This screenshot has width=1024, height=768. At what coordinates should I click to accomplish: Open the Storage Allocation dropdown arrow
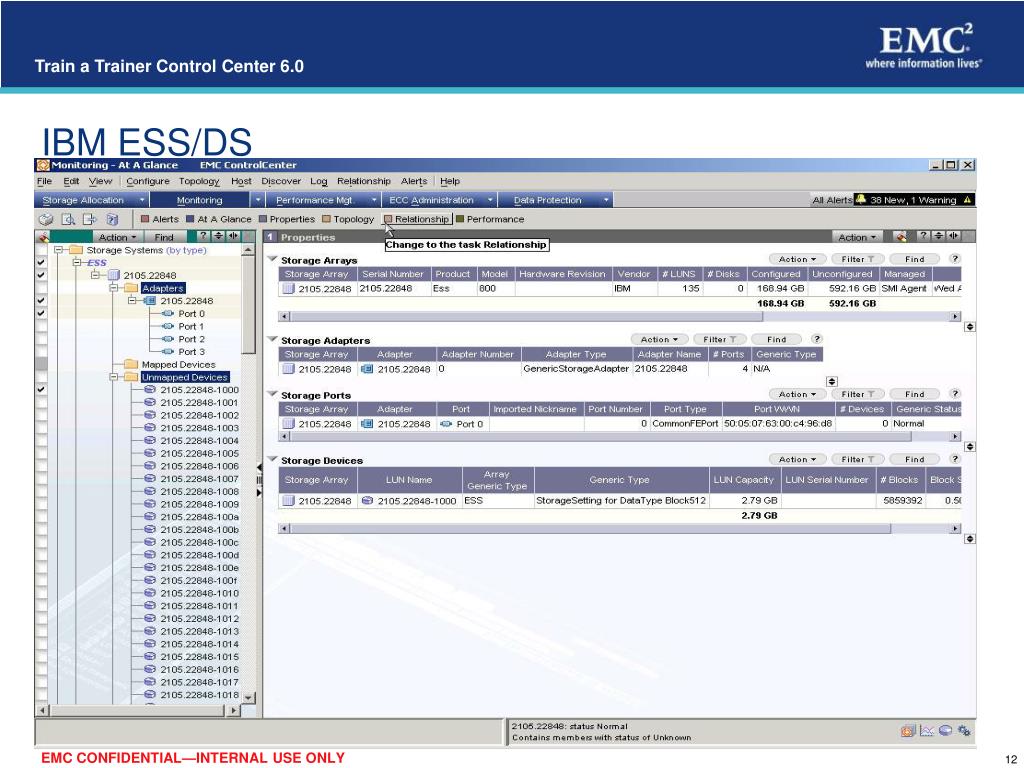coord(142,199)
